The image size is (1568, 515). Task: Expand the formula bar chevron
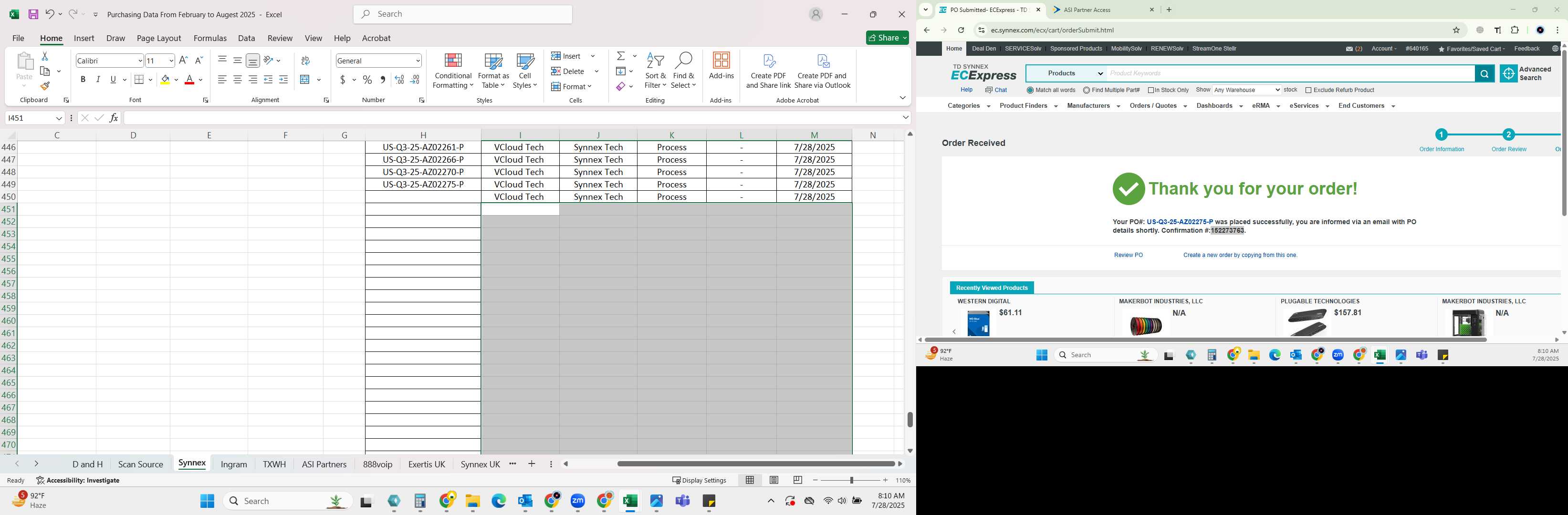906,118
